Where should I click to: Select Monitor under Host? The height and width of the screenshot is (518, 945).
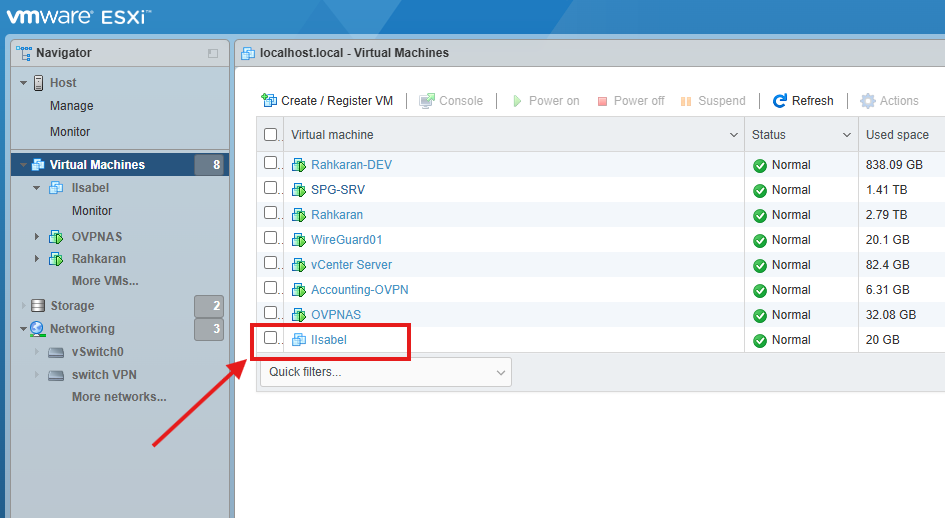(x=70, y=131)
